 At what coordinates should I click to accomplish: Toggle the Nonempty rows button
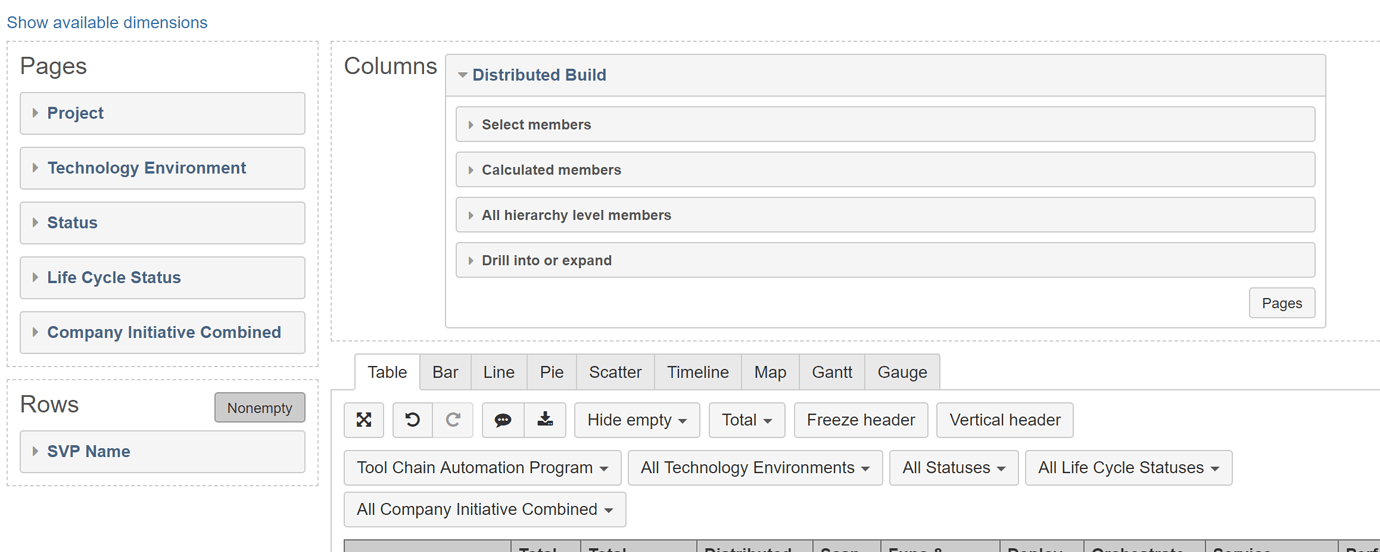(x=259, y=408)
